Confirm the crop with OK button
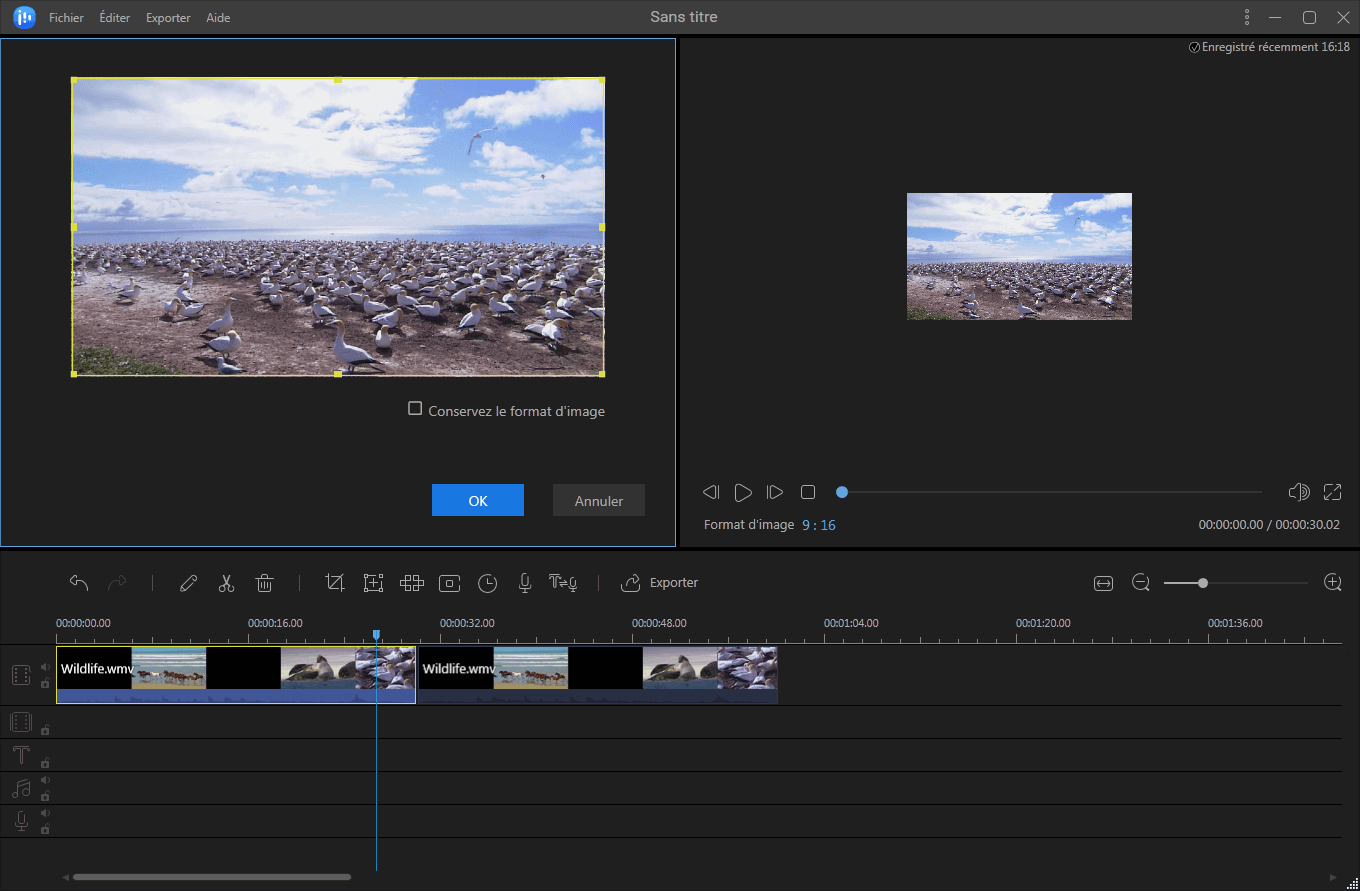This screenshot has height=891, width=1360. [x=478, y=500]
